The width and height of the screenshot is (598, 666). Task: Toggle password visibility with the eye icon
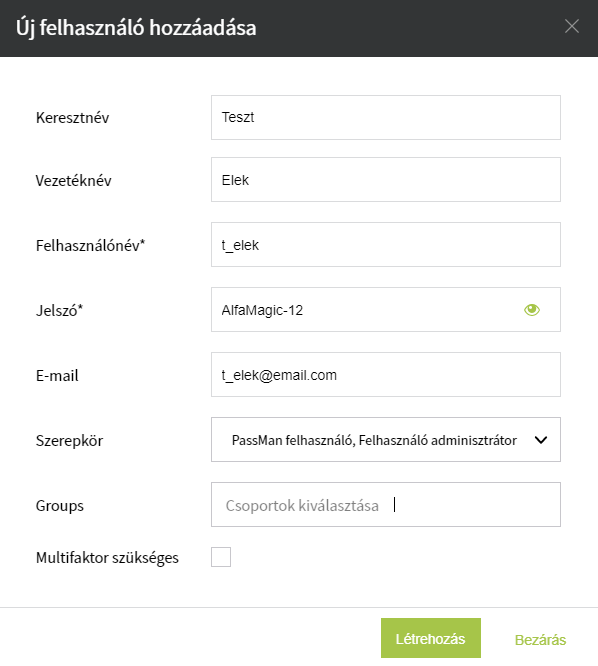(x=532, y=310)
